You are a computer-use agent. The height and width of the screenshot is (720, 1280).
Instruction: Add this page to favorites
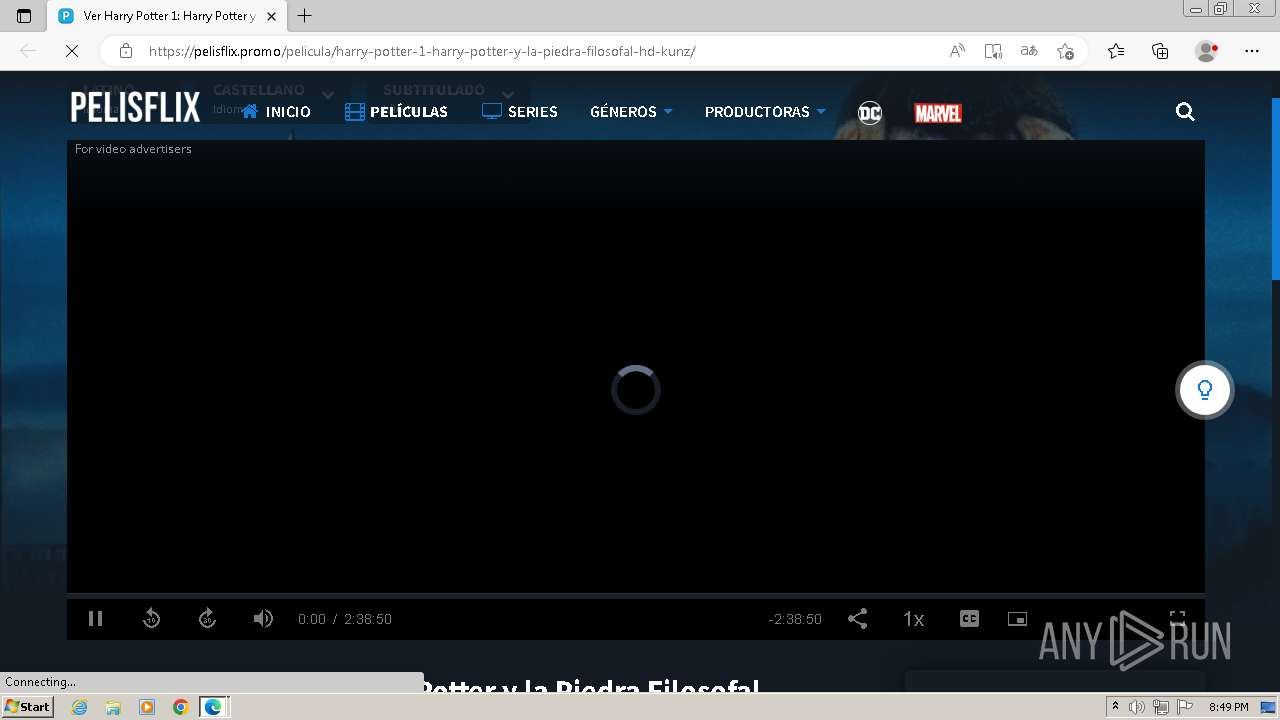pyautogui.click(x=1065, y=51)
